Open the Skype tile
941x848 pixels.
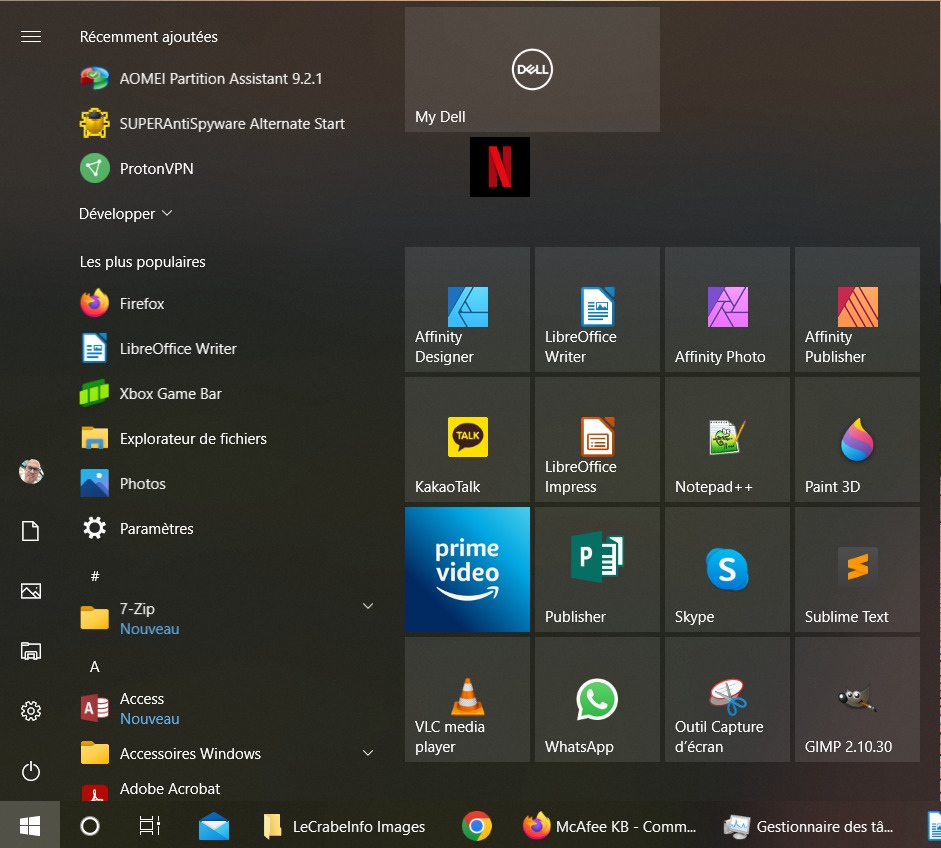point(727,570)
